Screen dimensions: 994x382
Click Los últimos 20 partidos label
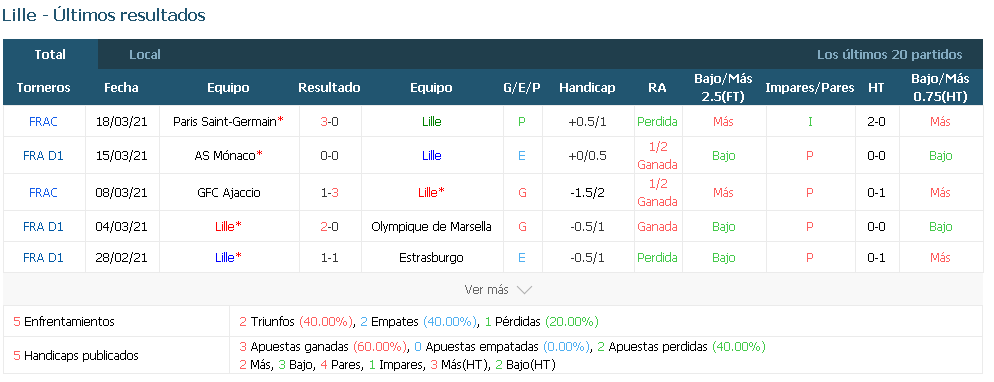point(889,54)
